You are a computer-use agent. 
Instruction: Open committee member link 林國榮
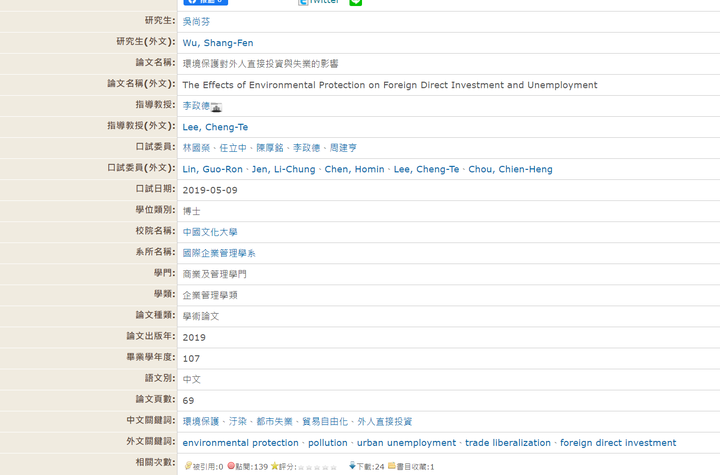196,148
